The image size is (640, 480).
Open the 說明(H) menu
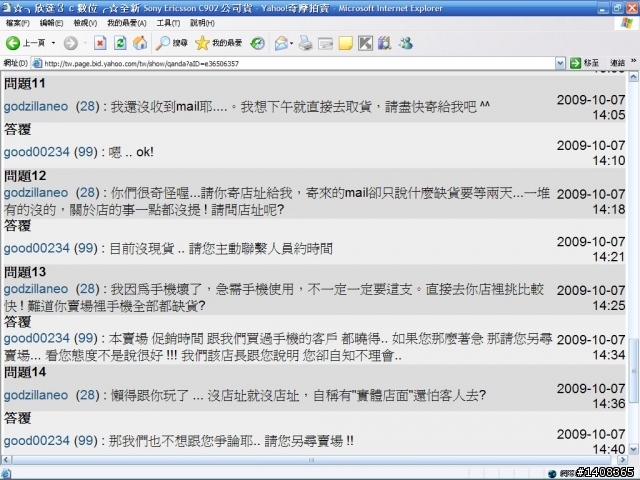pos(202,23)
